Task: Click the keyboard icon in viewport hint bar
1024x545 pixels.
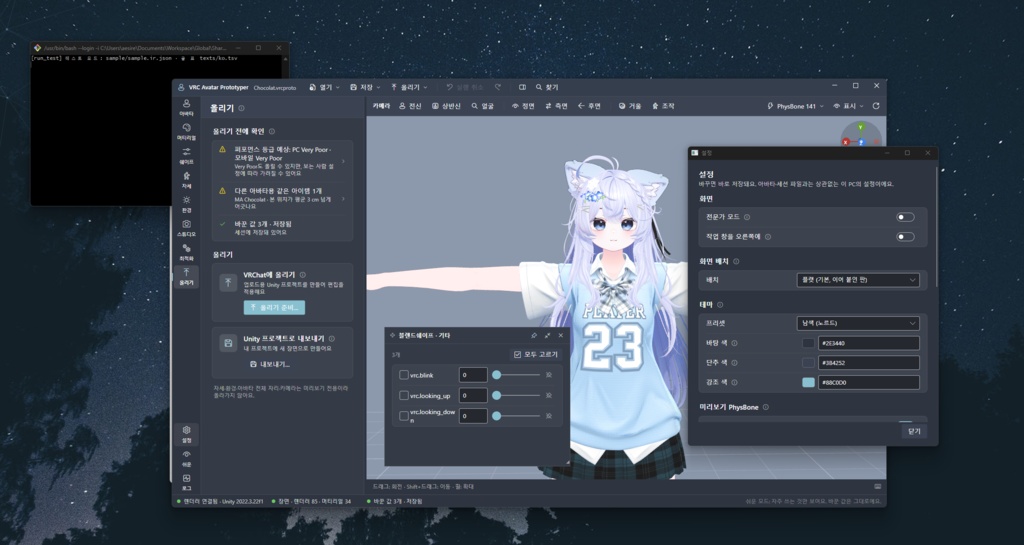Action: 878,486
